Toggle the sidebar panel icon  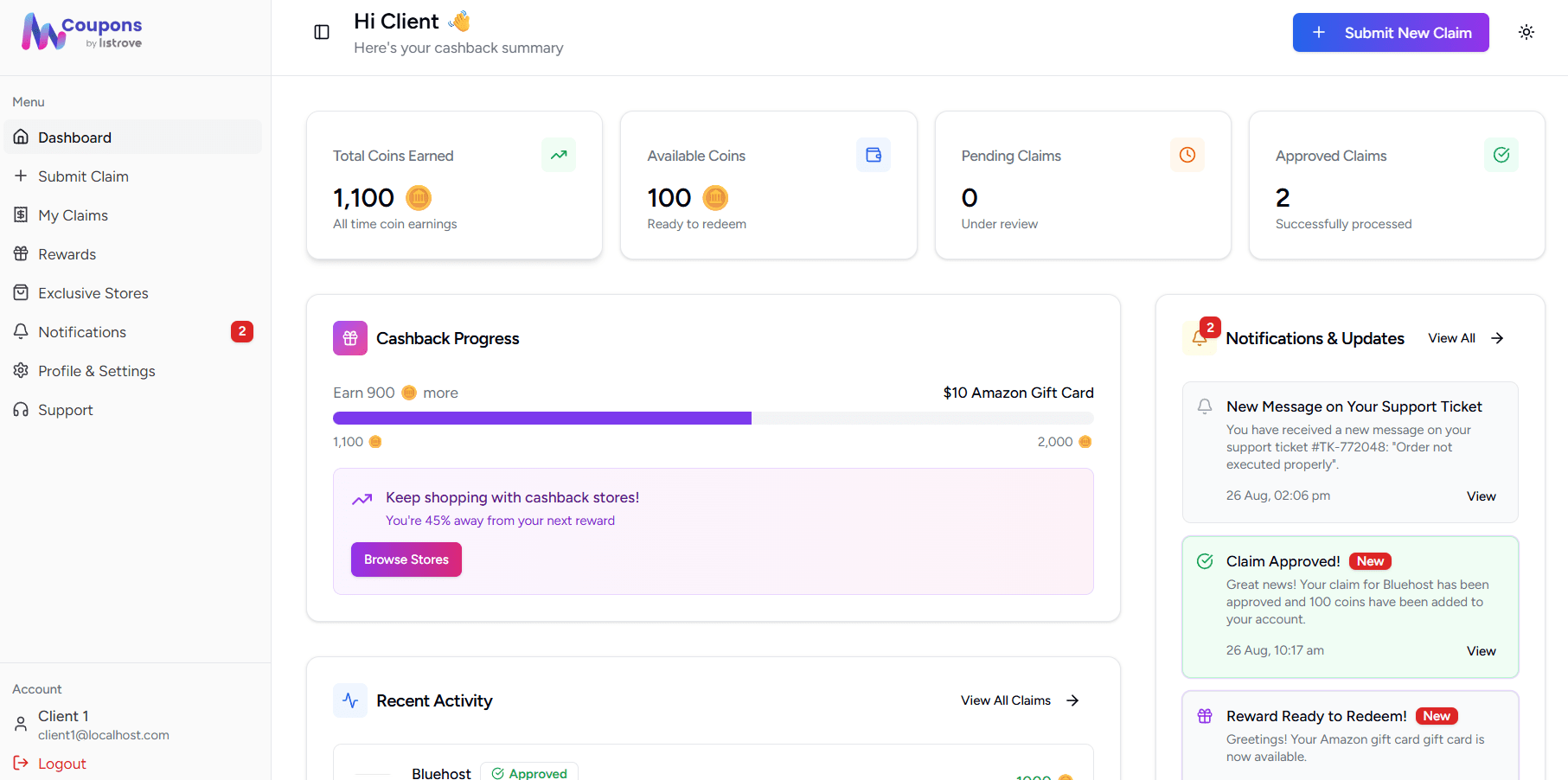322,32
